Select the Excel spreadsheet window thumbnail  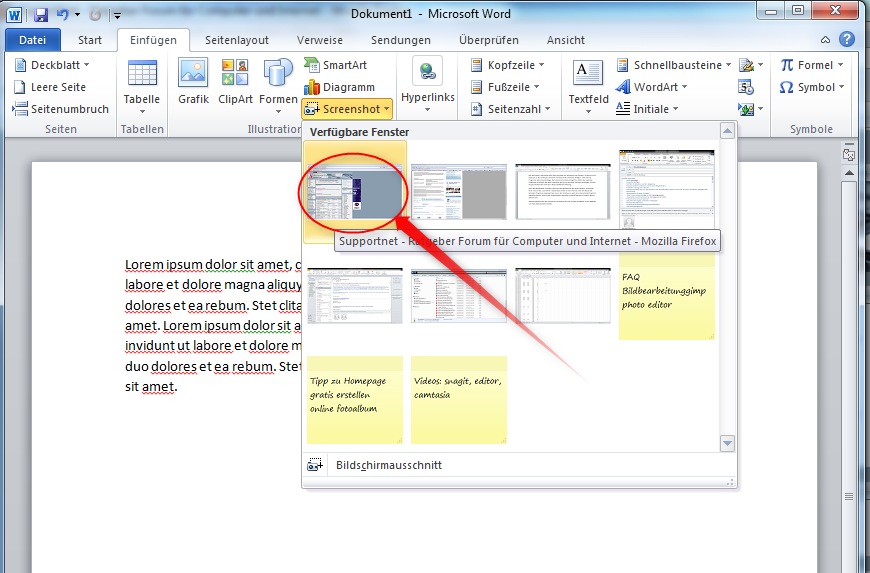563,296
